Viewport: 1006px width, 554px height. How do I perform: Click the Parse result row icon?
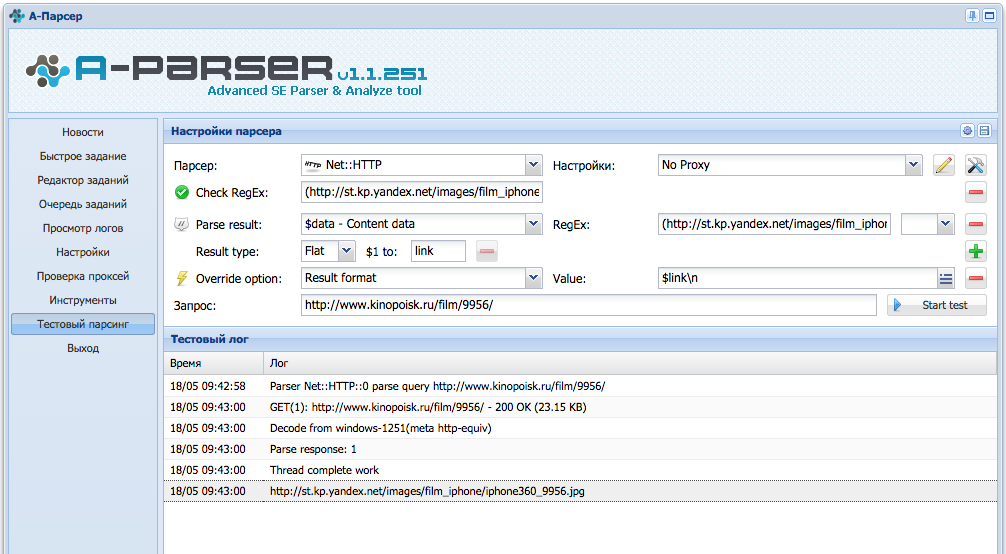tap(182, 224)
